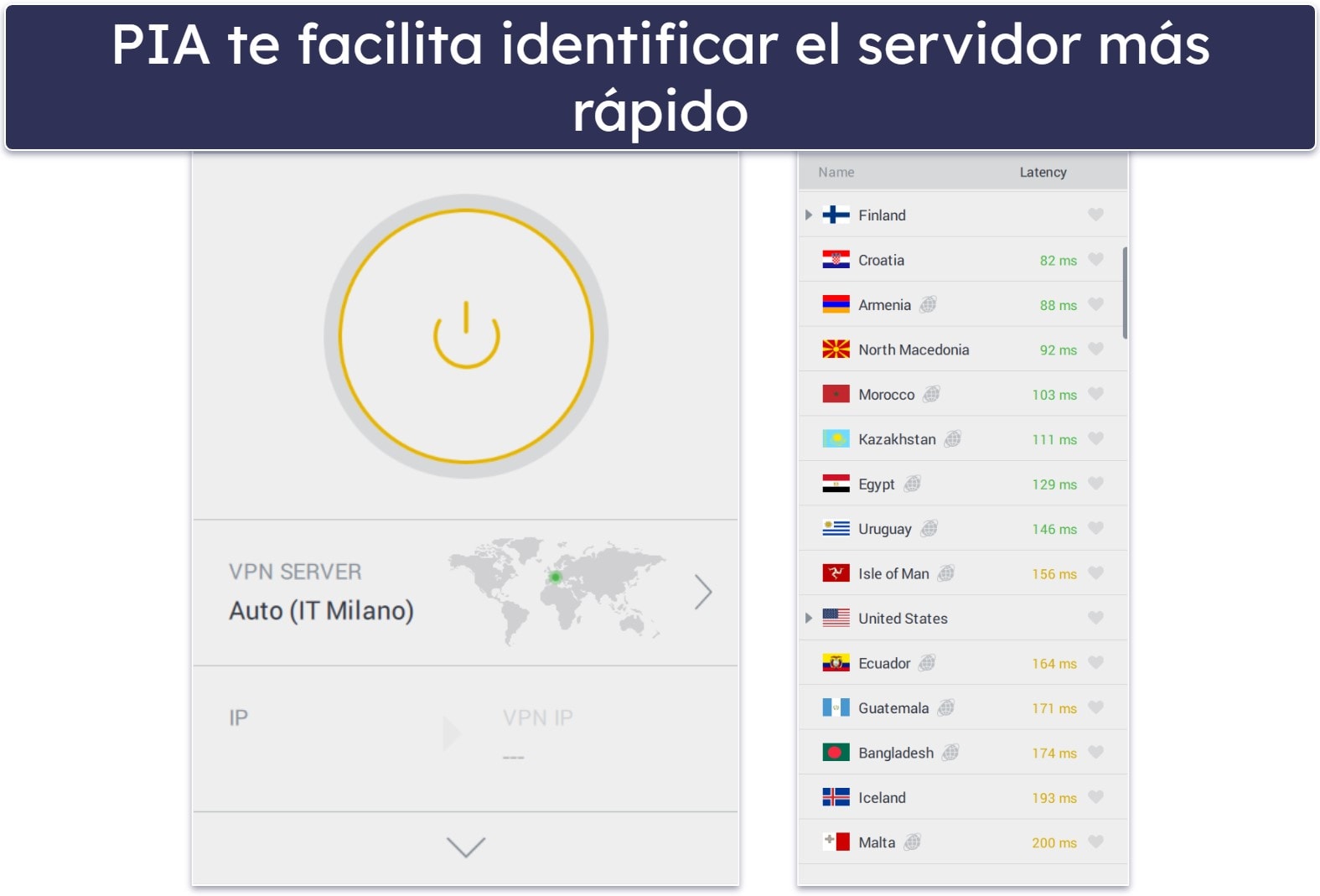Click the yellow power connect button

coord(466,336)
